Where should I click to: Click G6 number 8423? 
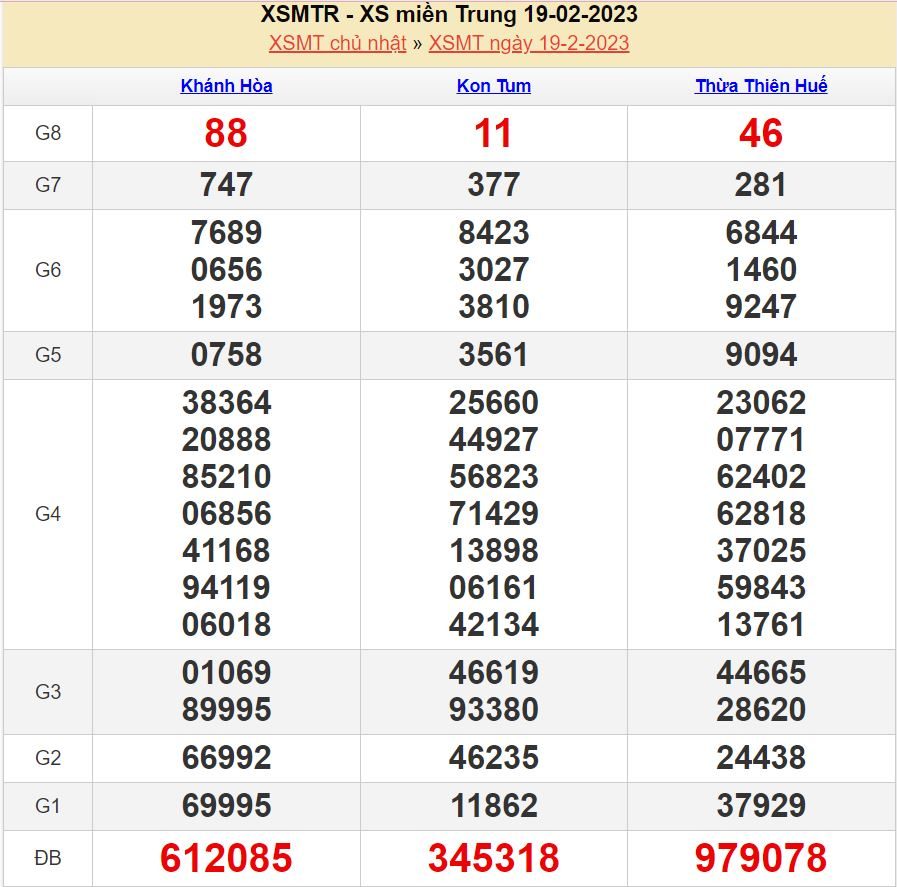(x=494, y=233)
